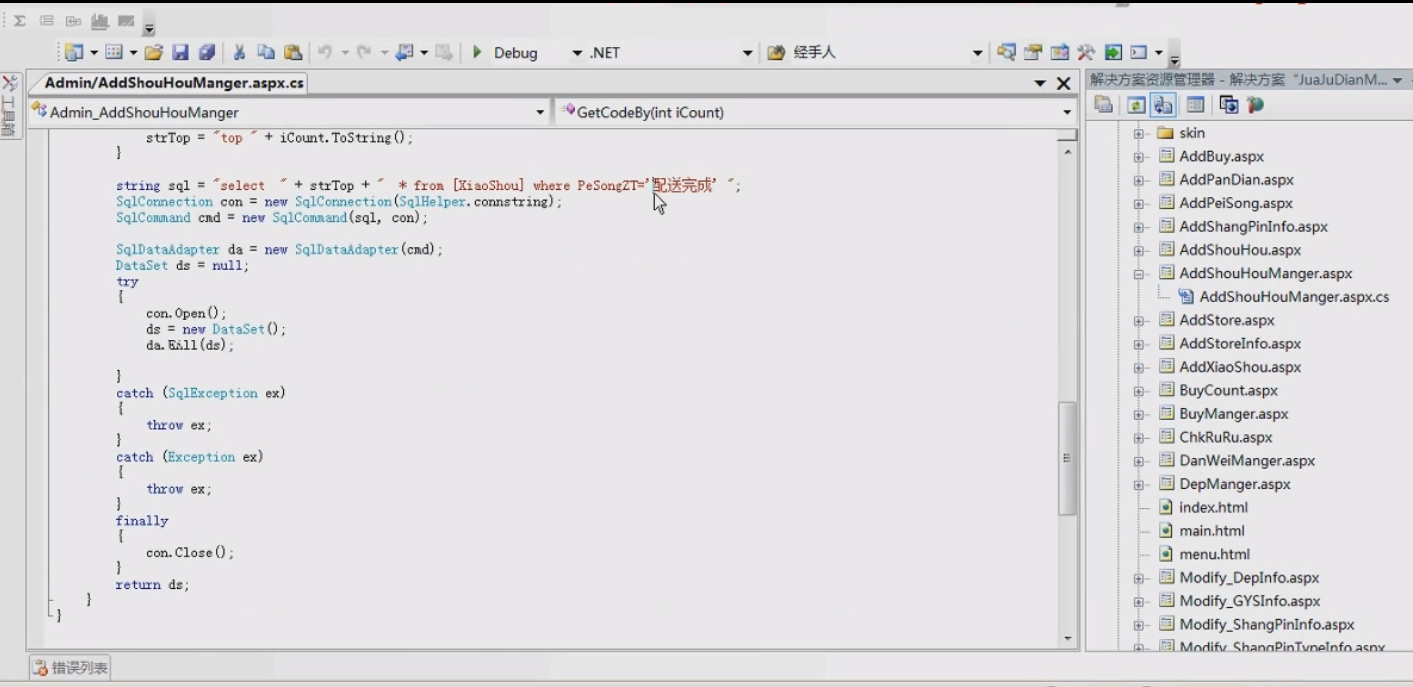Select AddShouHouManger.aspx.cs file in tree

1294,297
